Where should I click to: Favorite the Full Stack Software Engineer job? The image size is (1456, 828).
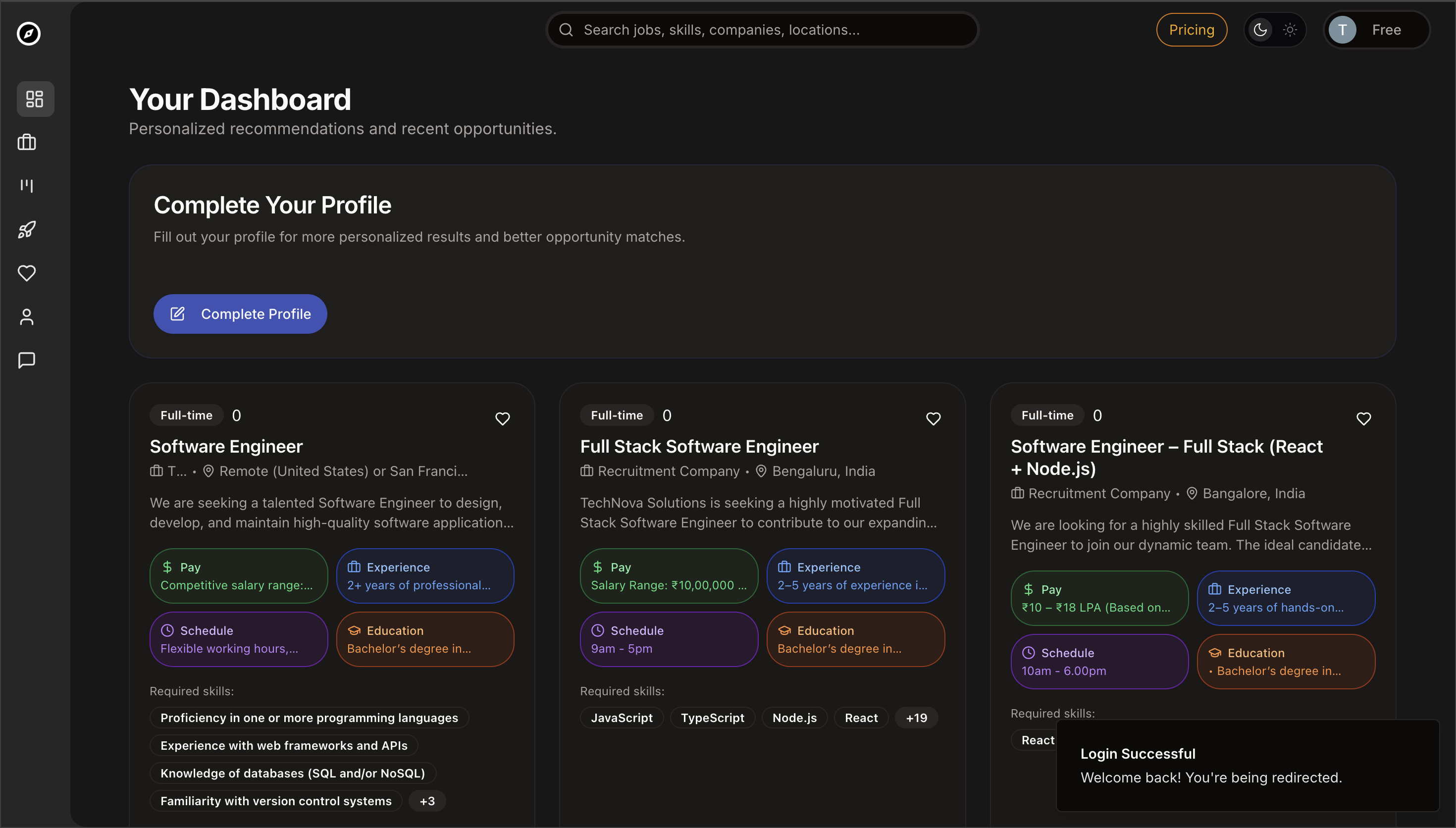[933, 418]
